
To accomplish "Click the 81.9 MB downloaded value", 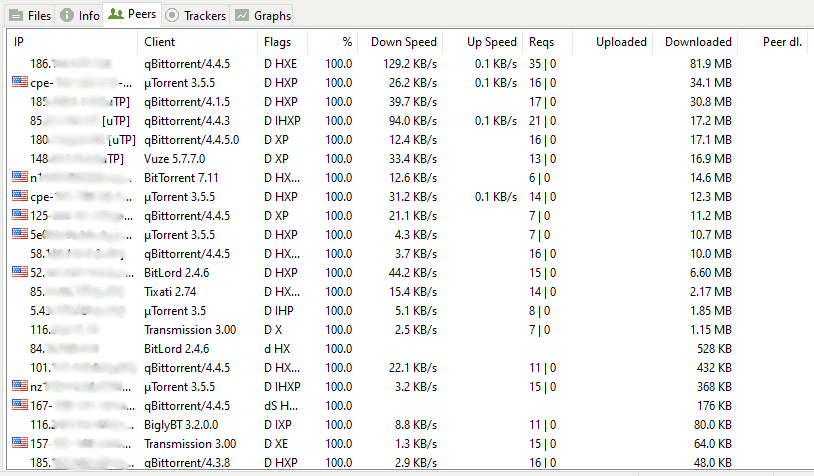I will [710, 64].
